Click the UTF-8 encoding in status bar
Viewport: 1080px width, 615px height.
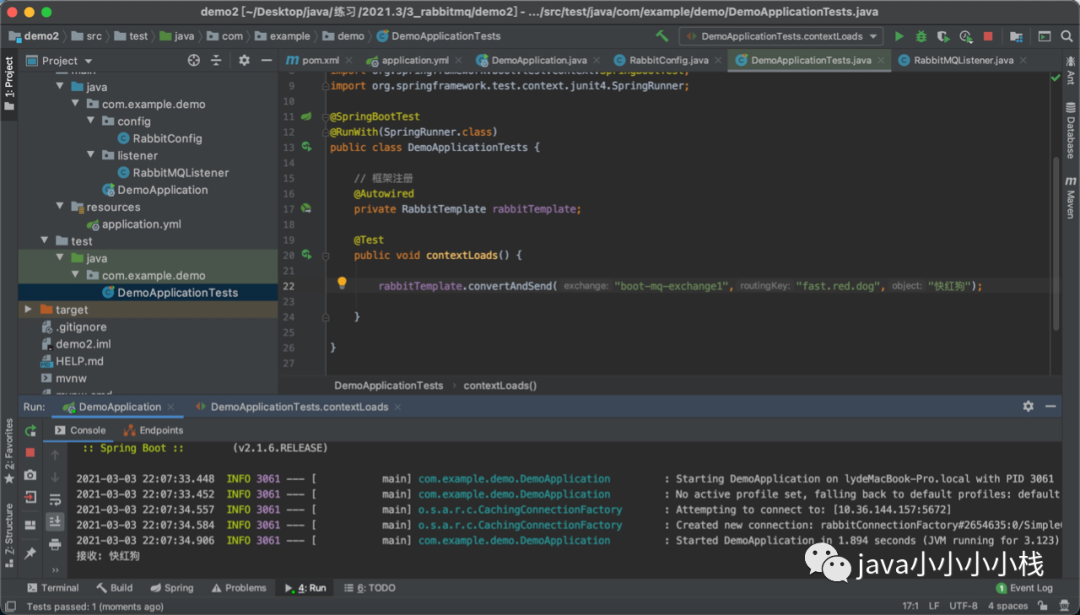(x=963, y=606)
